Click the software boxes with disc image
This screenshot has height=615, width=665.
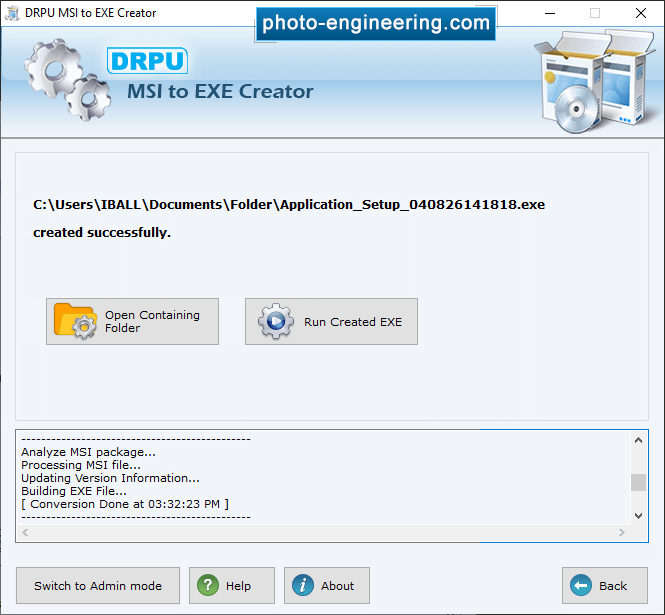point(595,81)
